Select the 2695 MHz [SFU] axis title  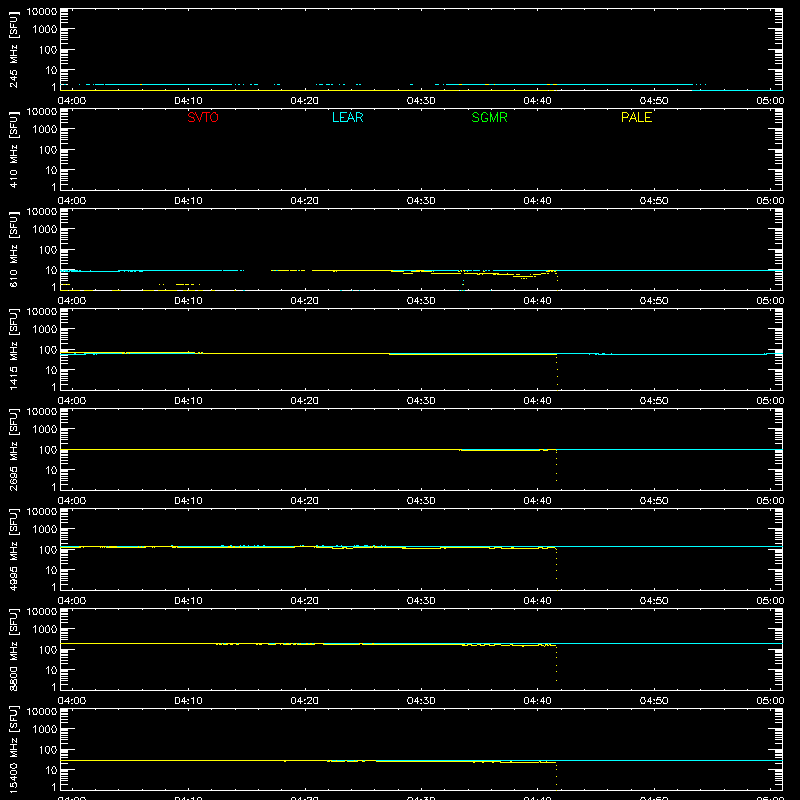pos(14,449)
